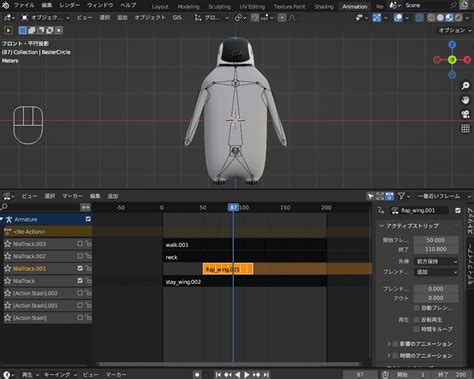This screenshot has width=474, height=379.
Task: Collapse the Armature channel
Action: point(2,219)
